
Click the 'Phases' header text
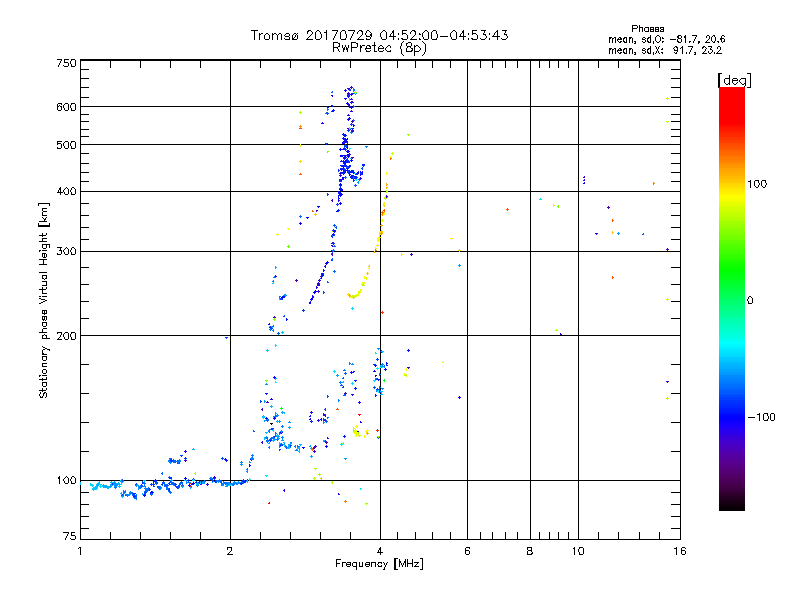647,29
